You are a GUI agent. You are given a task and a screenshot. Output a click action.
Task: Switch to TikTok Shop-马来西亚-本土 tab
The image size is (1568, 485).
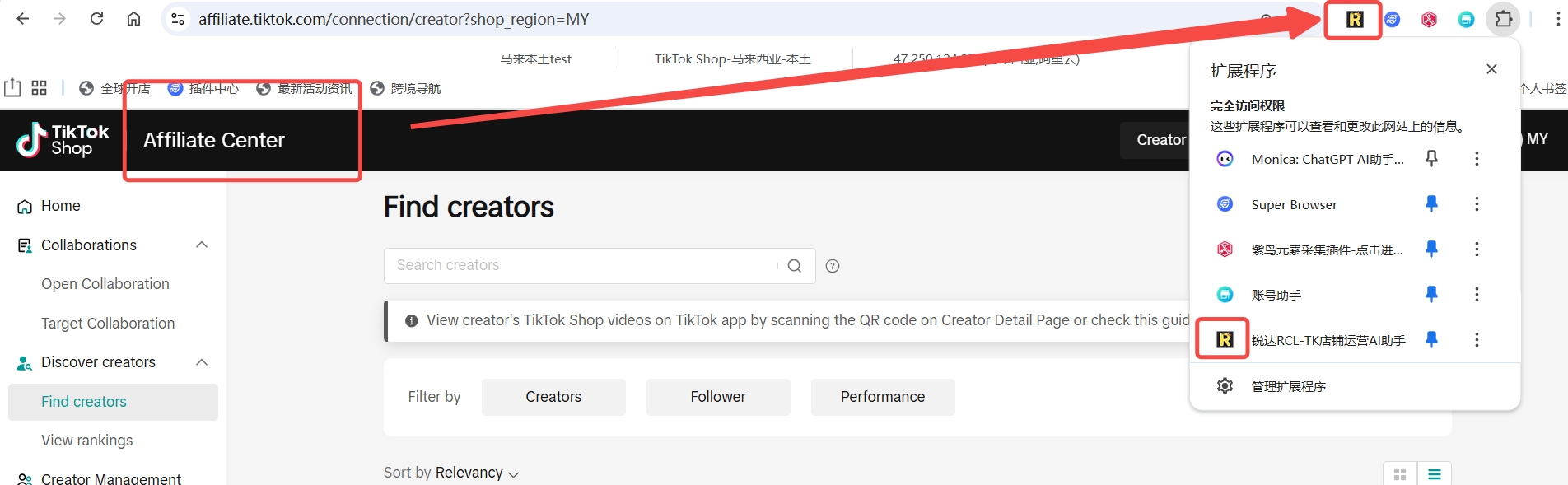click(733, 58)
